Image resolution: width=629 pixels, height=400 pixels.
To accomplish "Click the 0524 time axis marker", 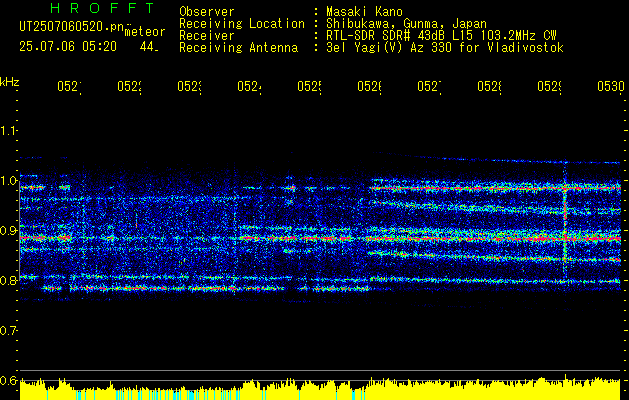I will coord(250,87).
